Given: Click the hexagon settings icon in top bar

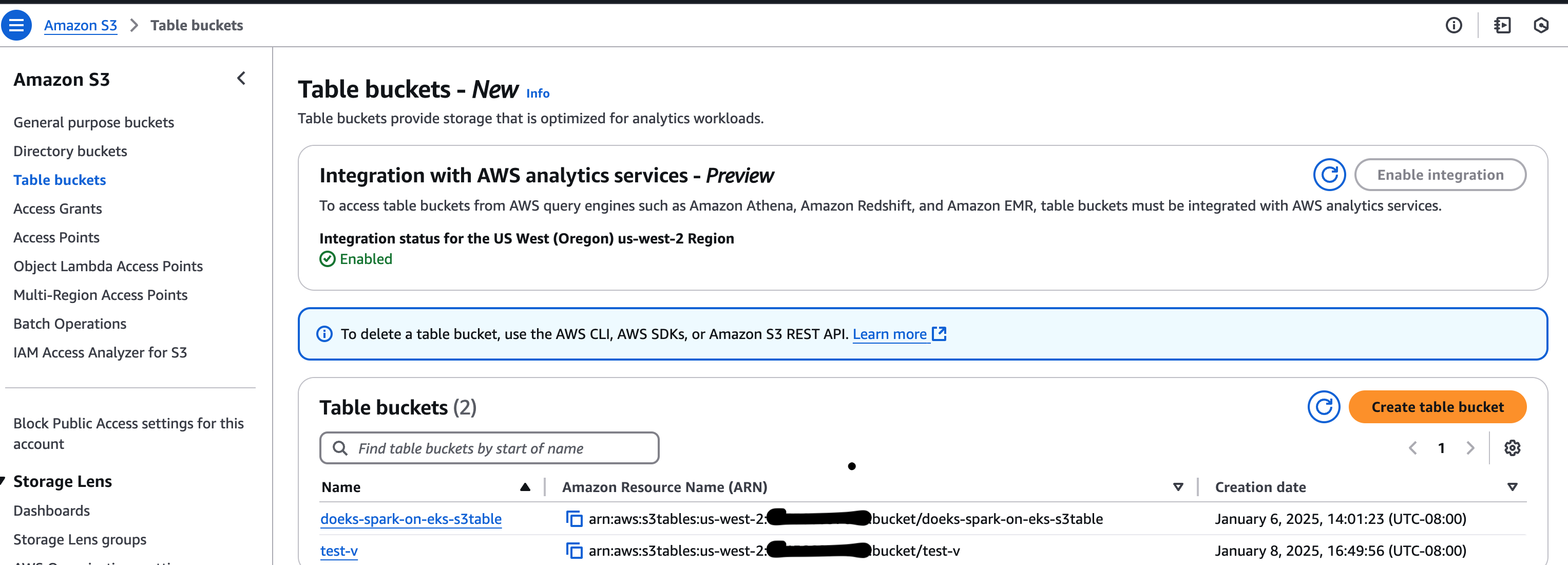Looking at the screenshot, I should [x=1541, y=25].
